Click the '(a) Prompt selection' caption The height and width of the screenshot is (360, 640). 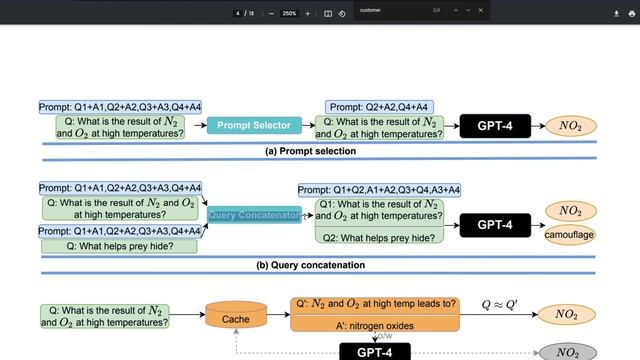tap(311, 151)
